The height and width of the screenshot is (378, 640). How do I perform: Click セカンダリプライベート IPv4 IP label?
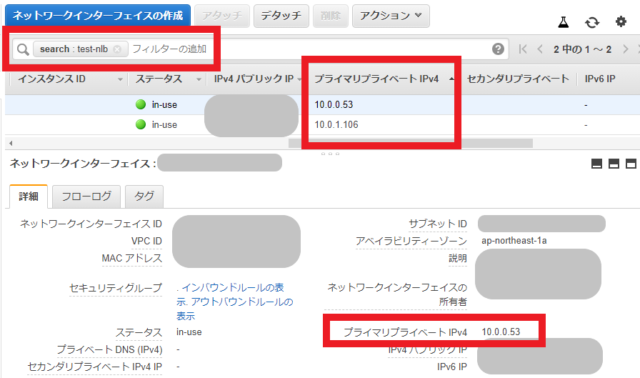(95, 367)
